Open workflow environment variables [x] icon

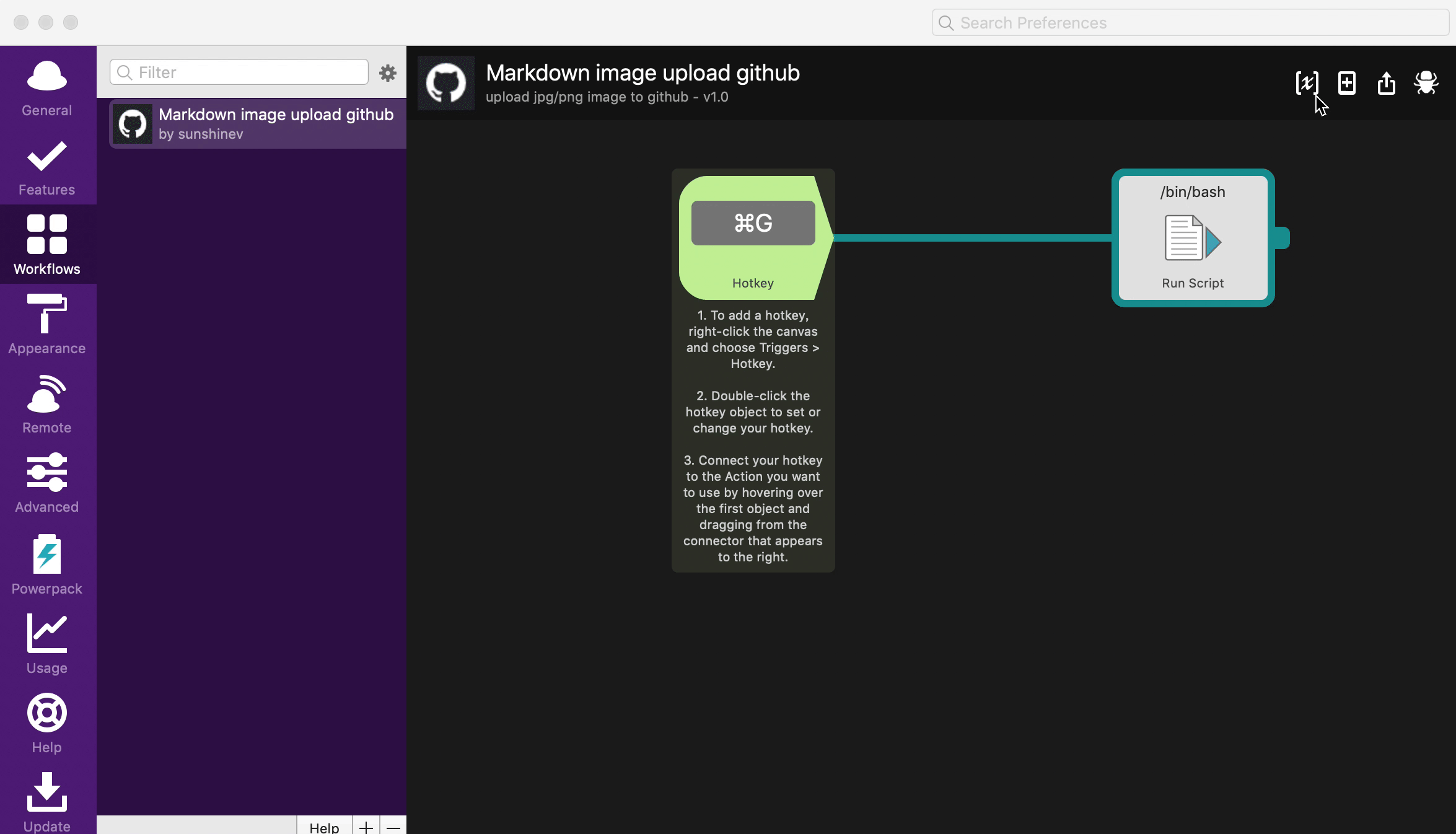[1307, 82]
